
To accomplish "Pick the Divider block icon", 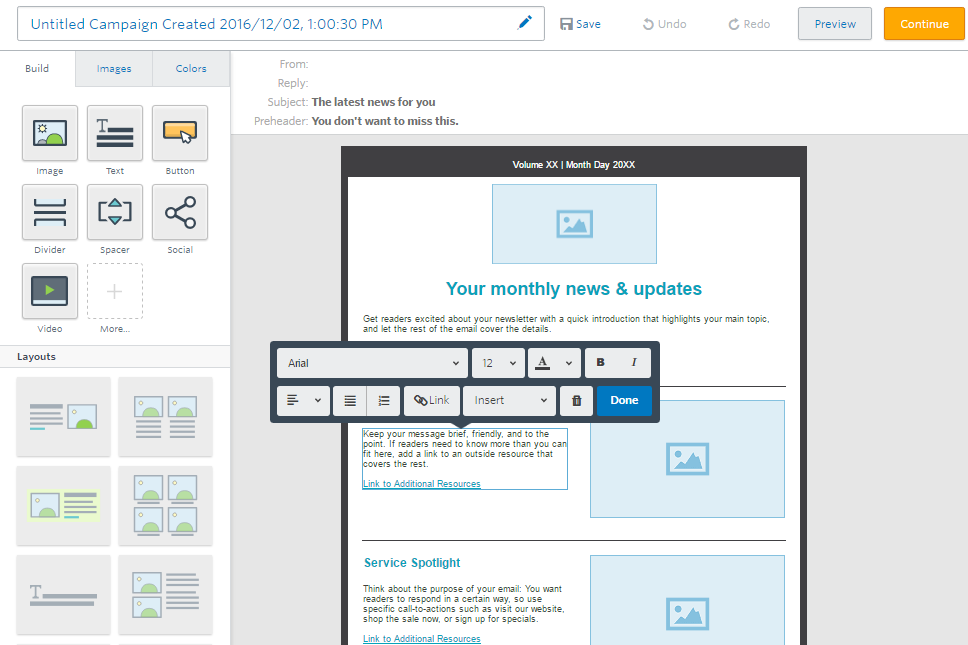I will point(50,212).
